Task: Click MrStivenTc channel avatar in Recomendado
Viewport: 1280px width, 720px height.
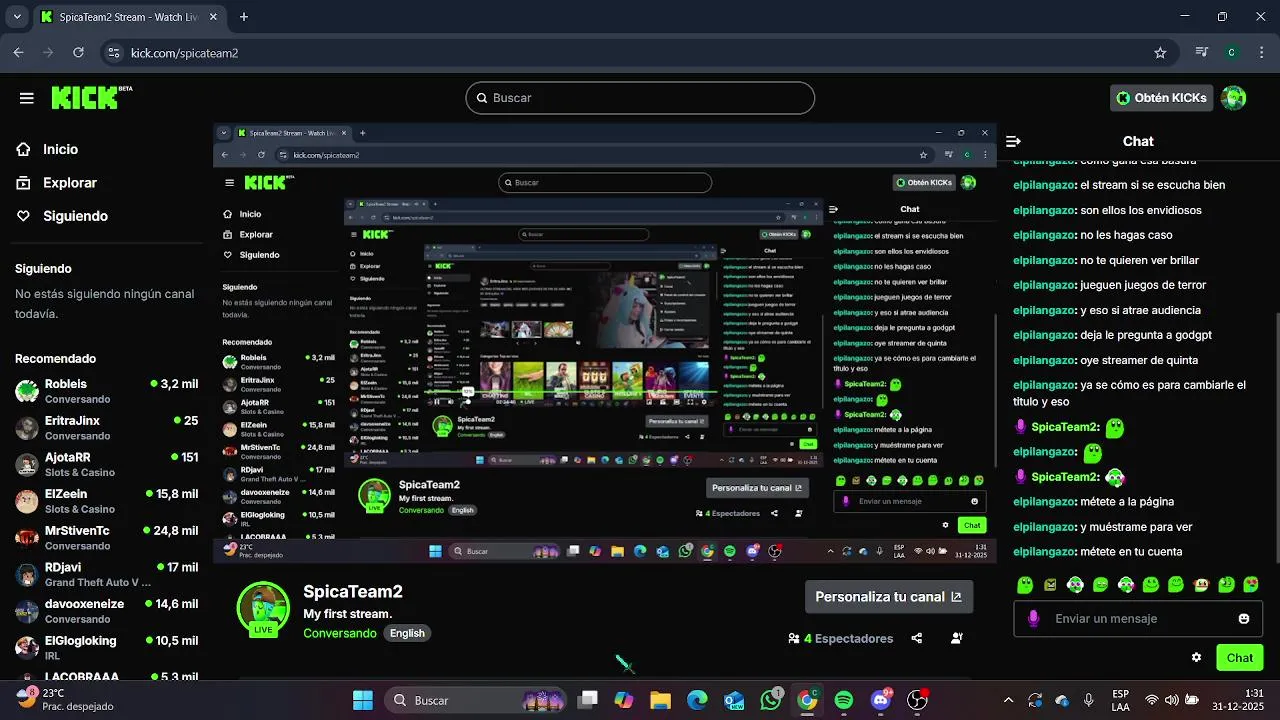Action: [x=27, y=538]
